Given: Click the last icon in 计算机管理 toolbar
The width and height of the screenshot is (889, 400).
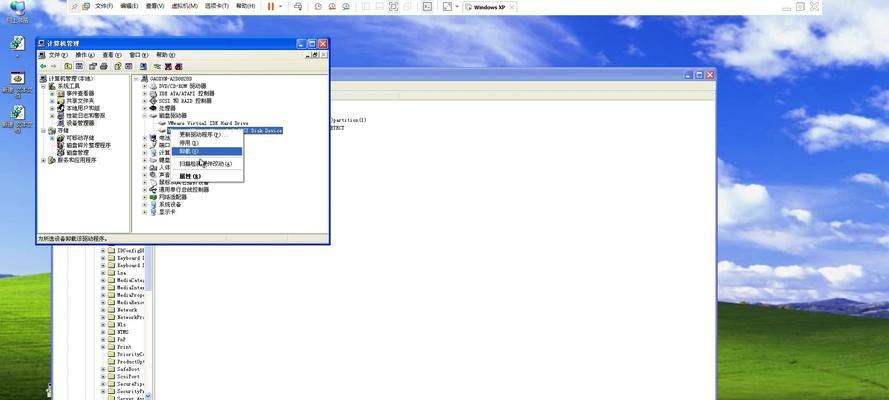Looking at the screenshot, I should [179, 66].
